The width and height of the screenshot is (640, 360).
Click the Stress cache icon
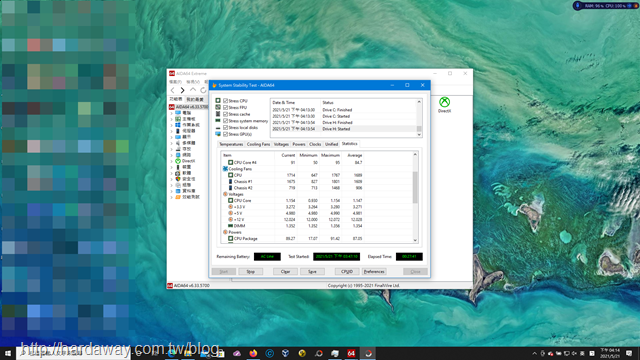pos(218,114)
